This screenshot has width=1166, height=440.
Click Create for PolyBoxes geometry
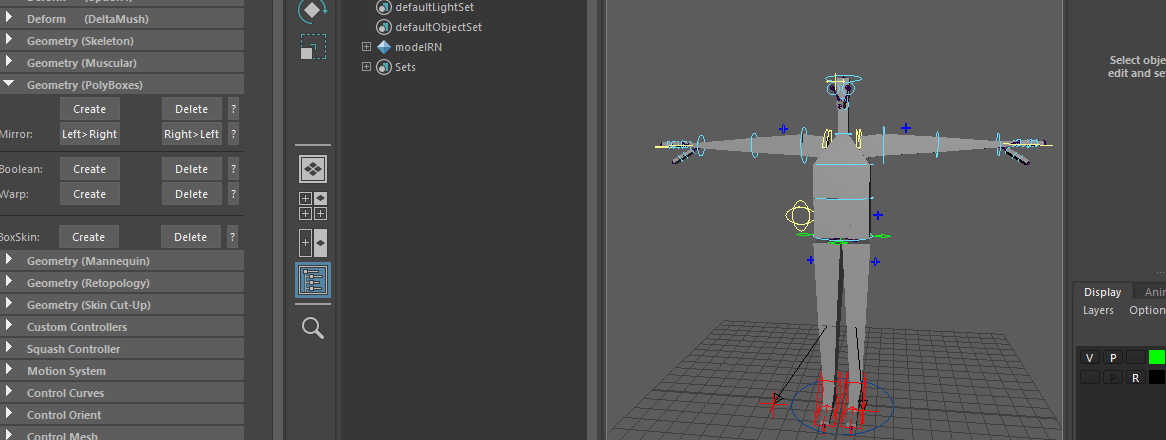[89, 109]
